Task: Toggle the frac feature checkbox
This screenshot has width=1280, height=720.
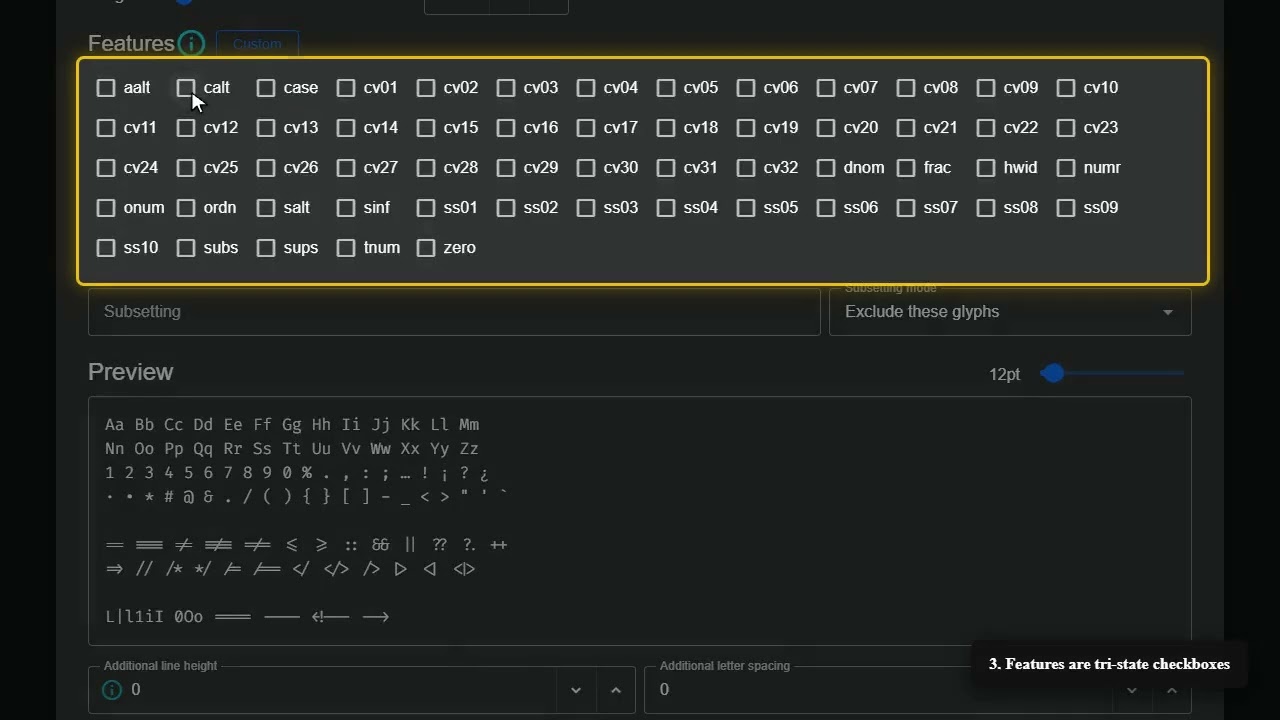Action: (x=906, y=168)
